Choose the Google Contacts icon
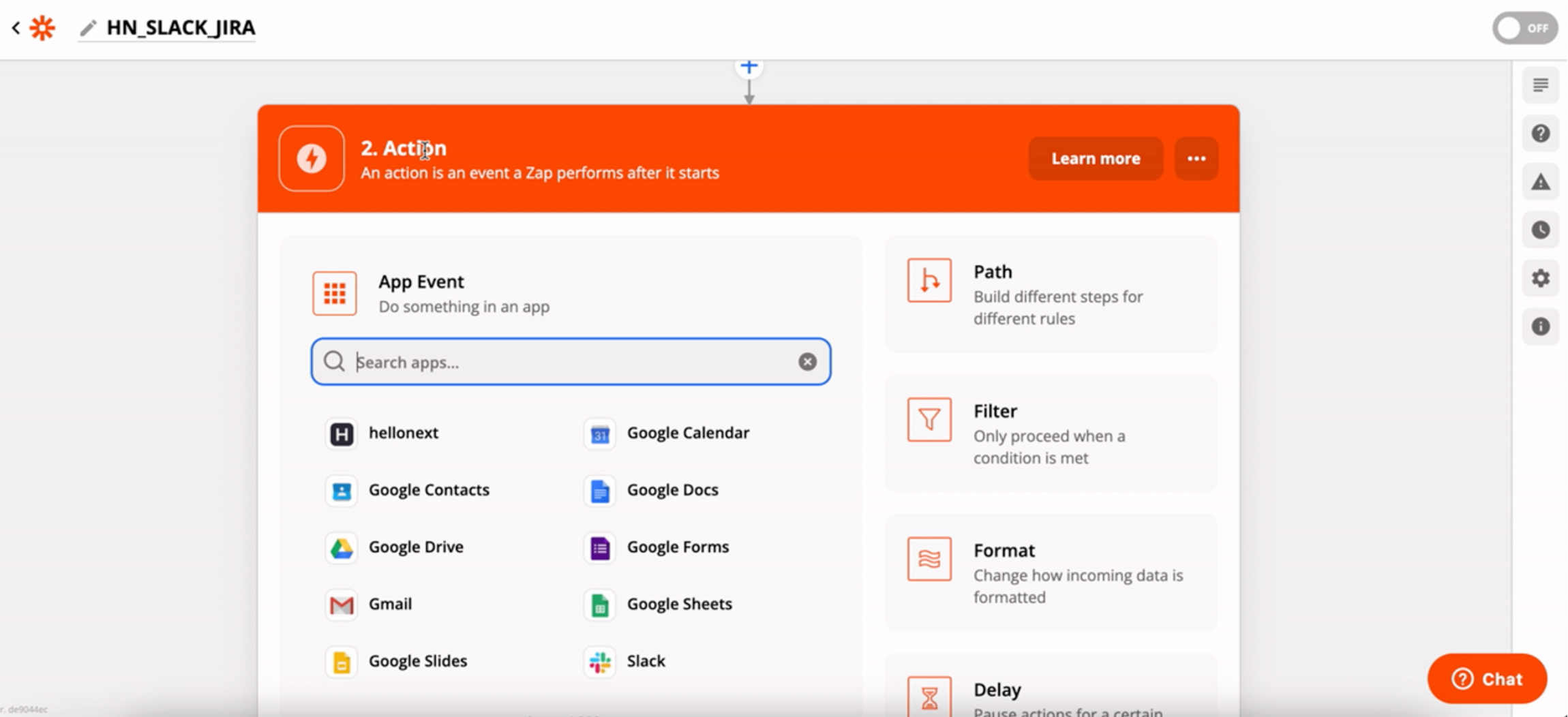Image resolution: width=1568 pixels, height=717 pixels. pyautogui.click(x=342, y=491)
